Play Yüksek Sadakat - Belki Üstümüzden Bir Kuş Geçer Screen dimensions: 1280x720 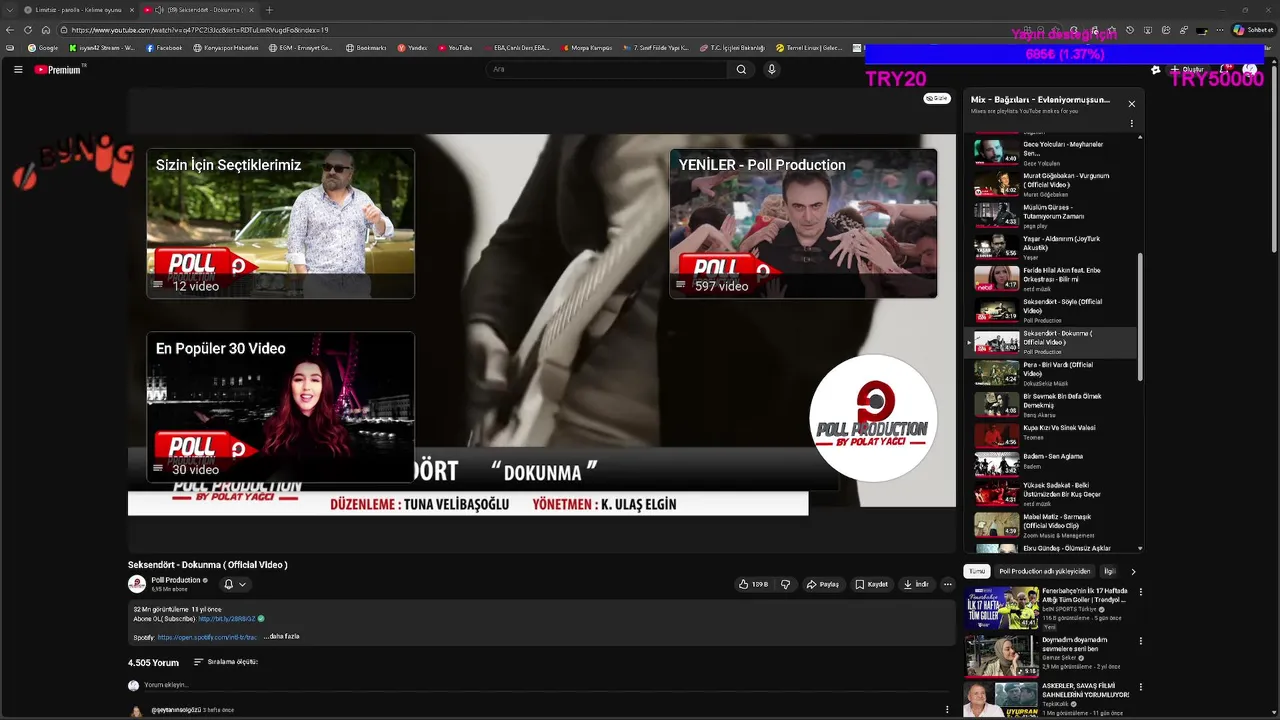(x=1050, y=493)
